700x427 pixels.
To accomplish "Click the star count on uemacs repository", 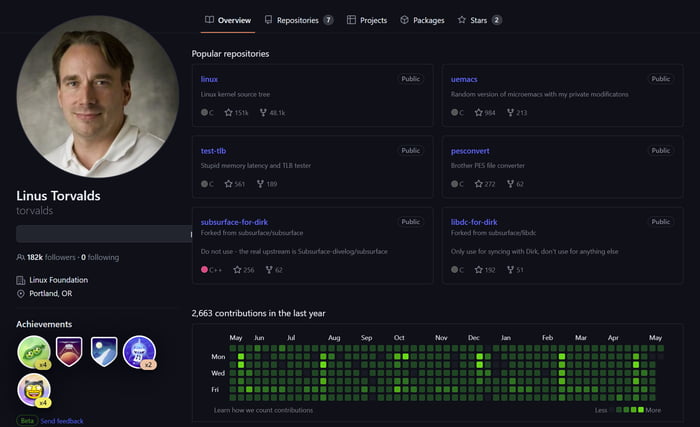I will (484, 113).
